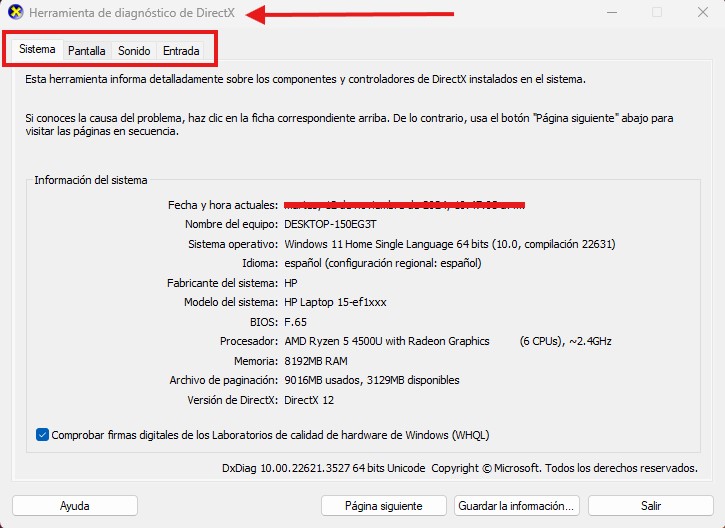Click the Versión de DirectX label
Screen dimensions: 725x528
tap(233, 400)
